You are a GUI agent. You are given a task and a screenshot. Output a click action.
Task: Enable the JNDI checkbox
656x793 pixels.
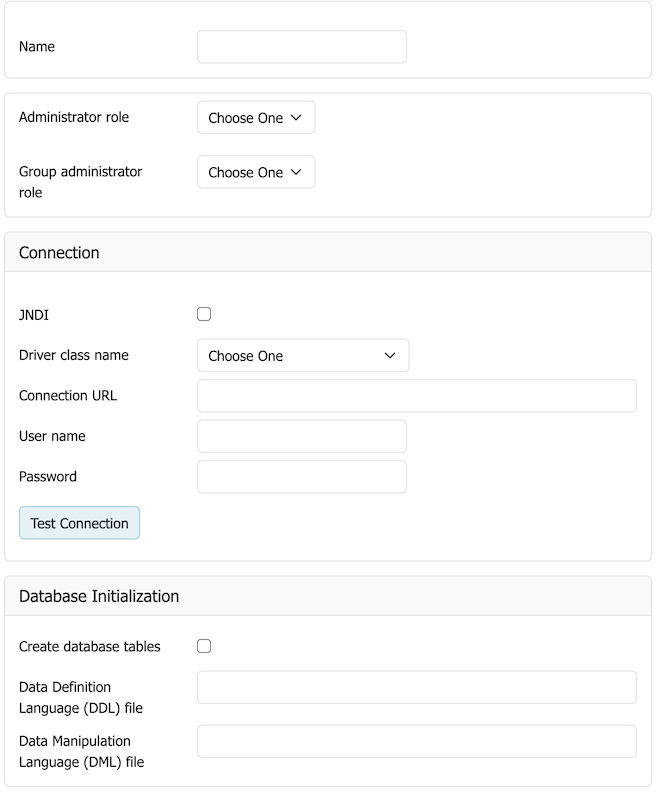pyautogui.click(x=204, y=314)
